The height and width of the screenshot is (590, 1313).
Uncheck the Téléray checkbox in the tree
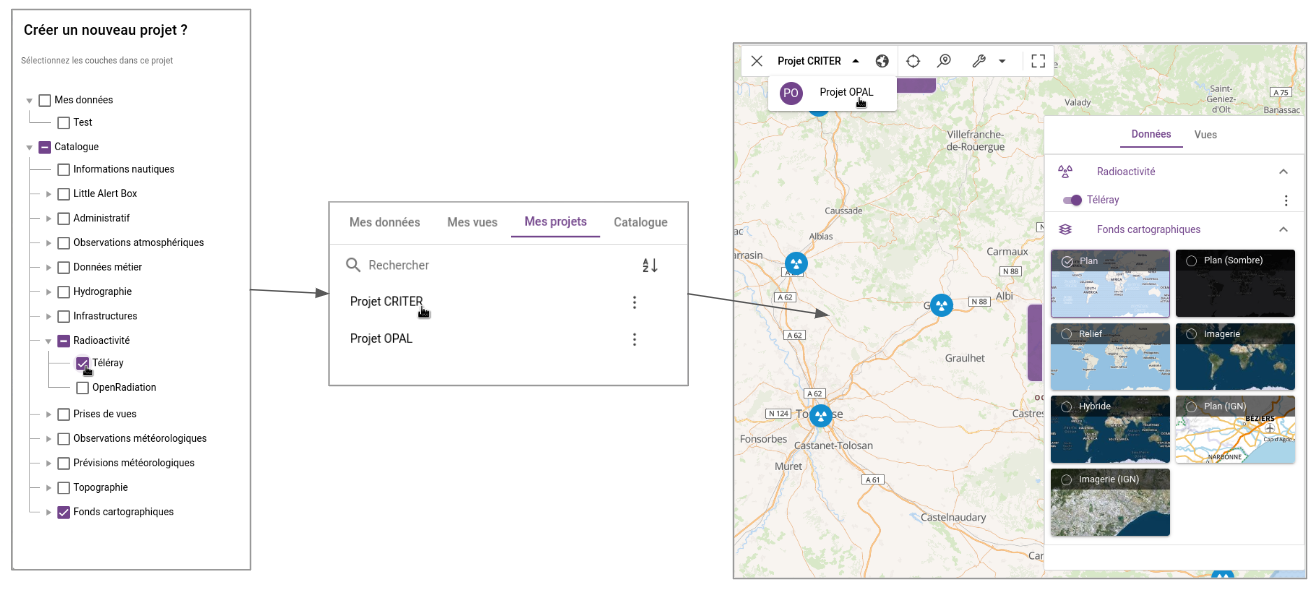(x=81, y=363)
